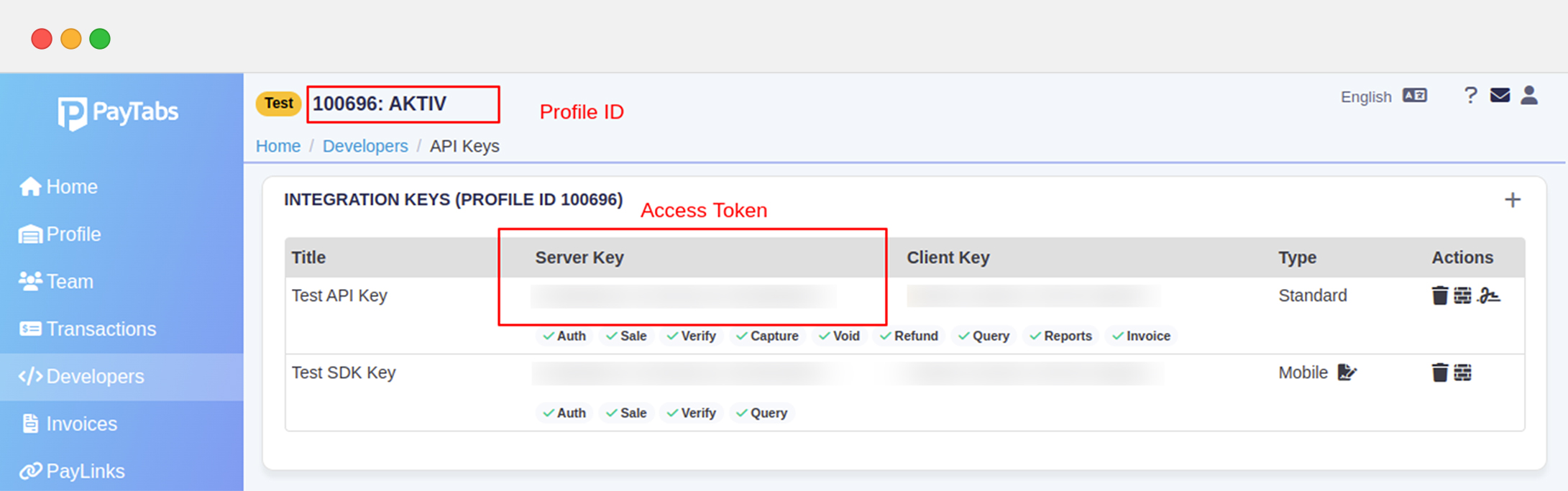
Task: Click the Sale permission of Test API Key
Action: 626,336
